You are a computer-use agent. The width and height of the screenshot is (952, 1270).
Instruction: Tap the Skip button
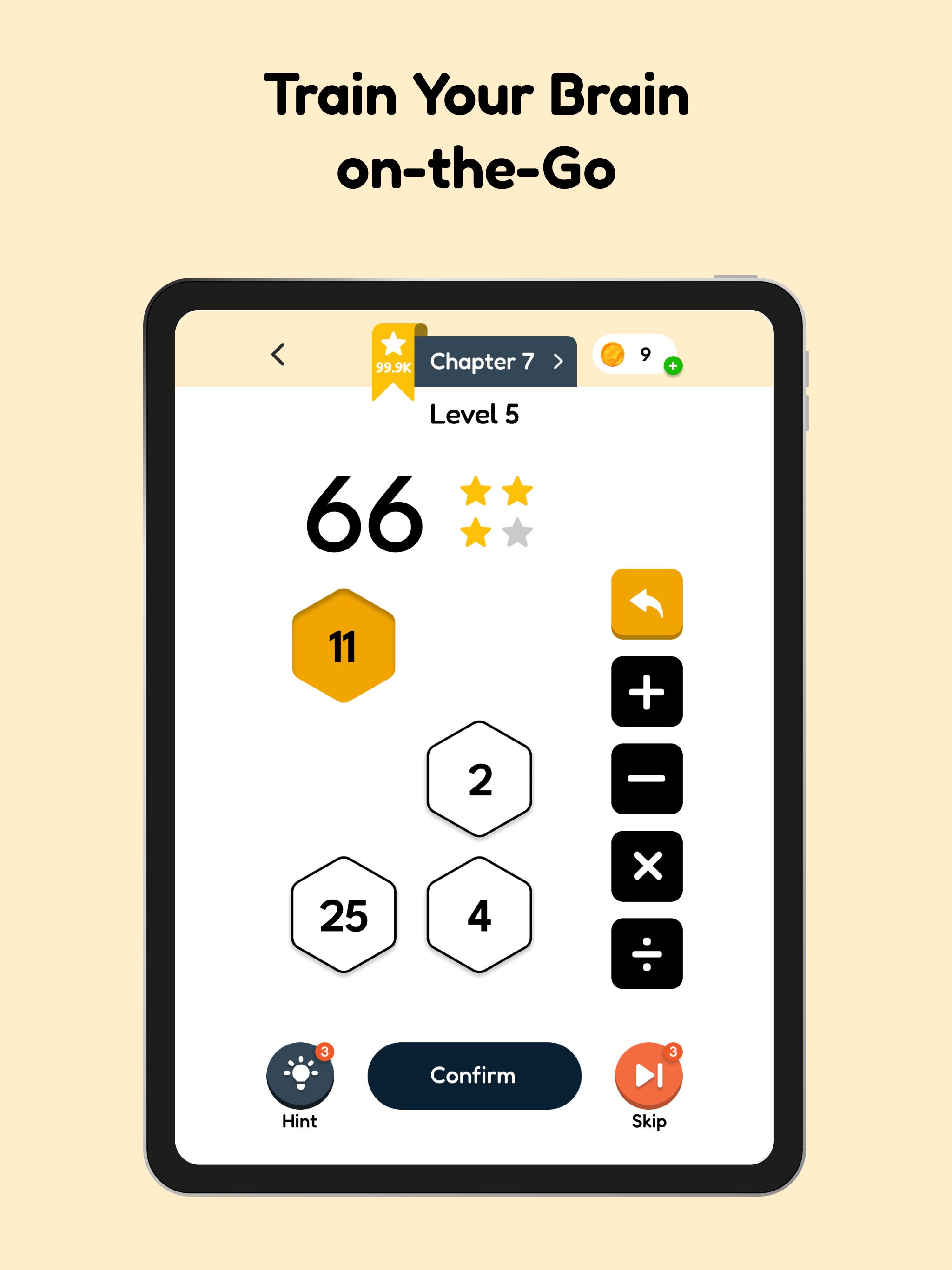coord(649,1075)
